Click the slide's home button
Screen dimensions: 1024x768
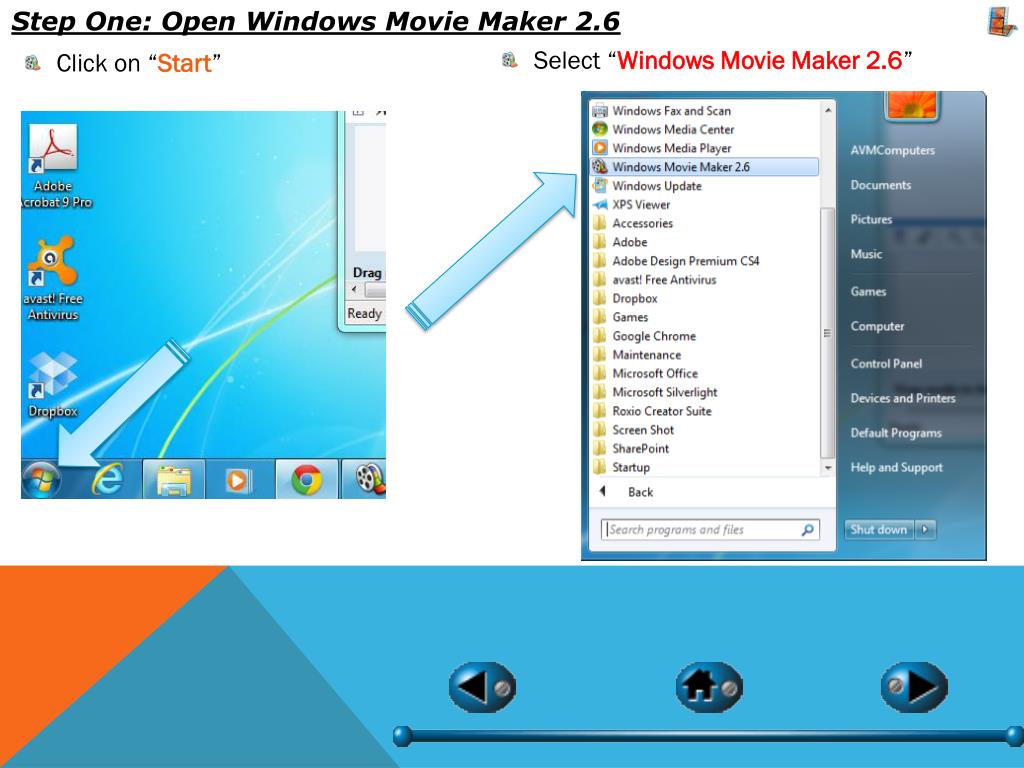(709, 687)
